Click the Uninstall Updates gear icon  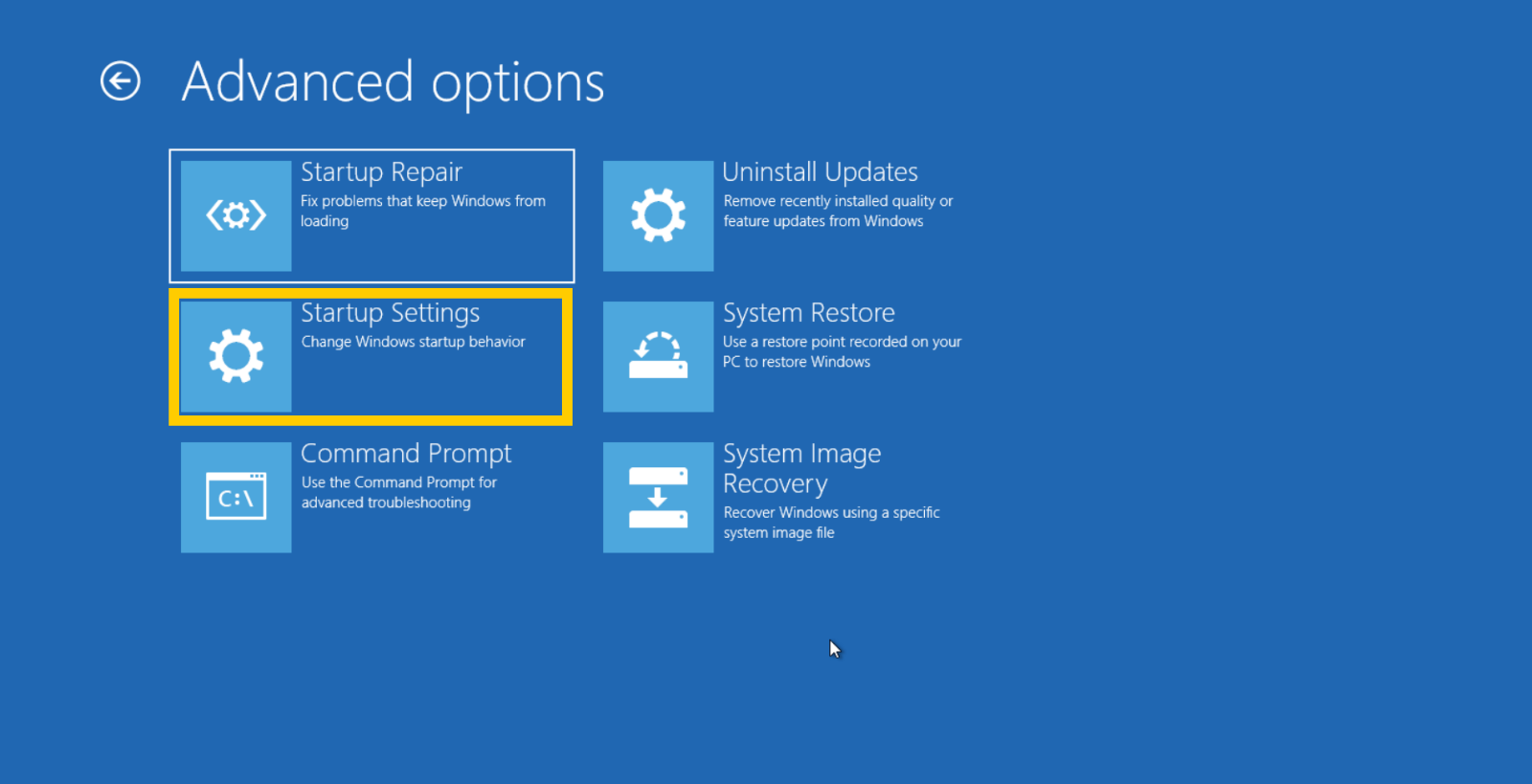click(x=658, y=215)
